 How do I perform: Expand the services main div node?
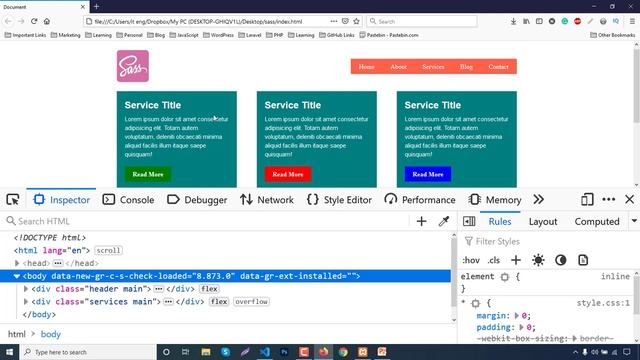tap(26, 302)
